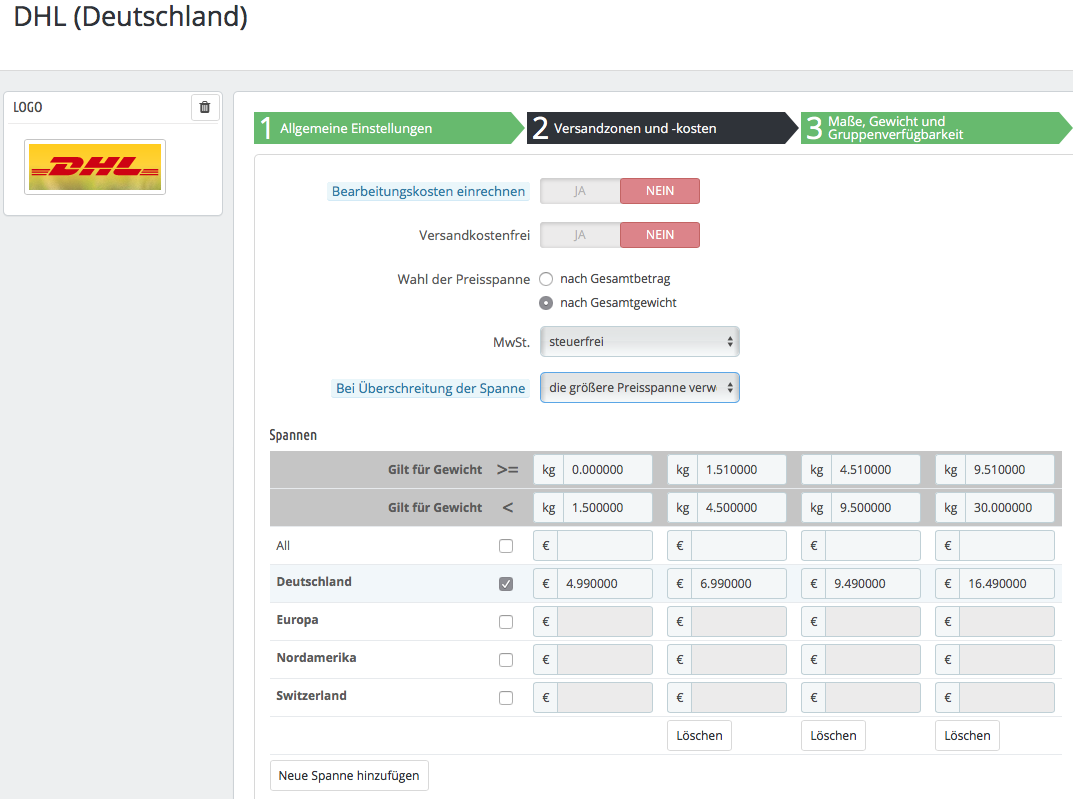Click the Deutschland zone name

(314, 581)
